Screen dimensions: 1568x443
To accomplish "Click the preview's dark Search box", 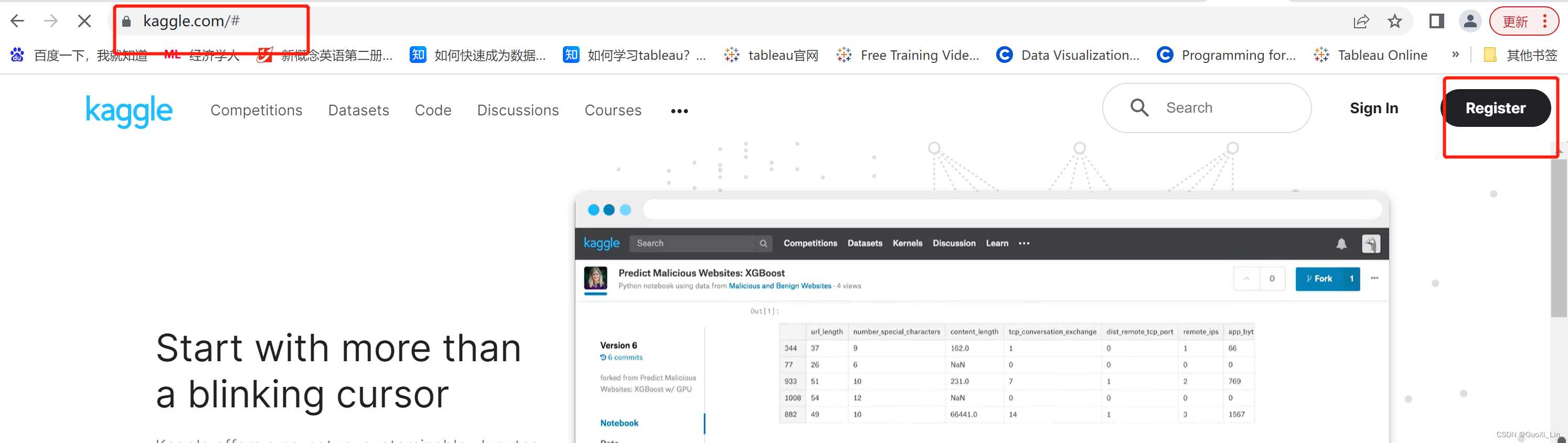I will pyautogui.click(x=701, y=243).
